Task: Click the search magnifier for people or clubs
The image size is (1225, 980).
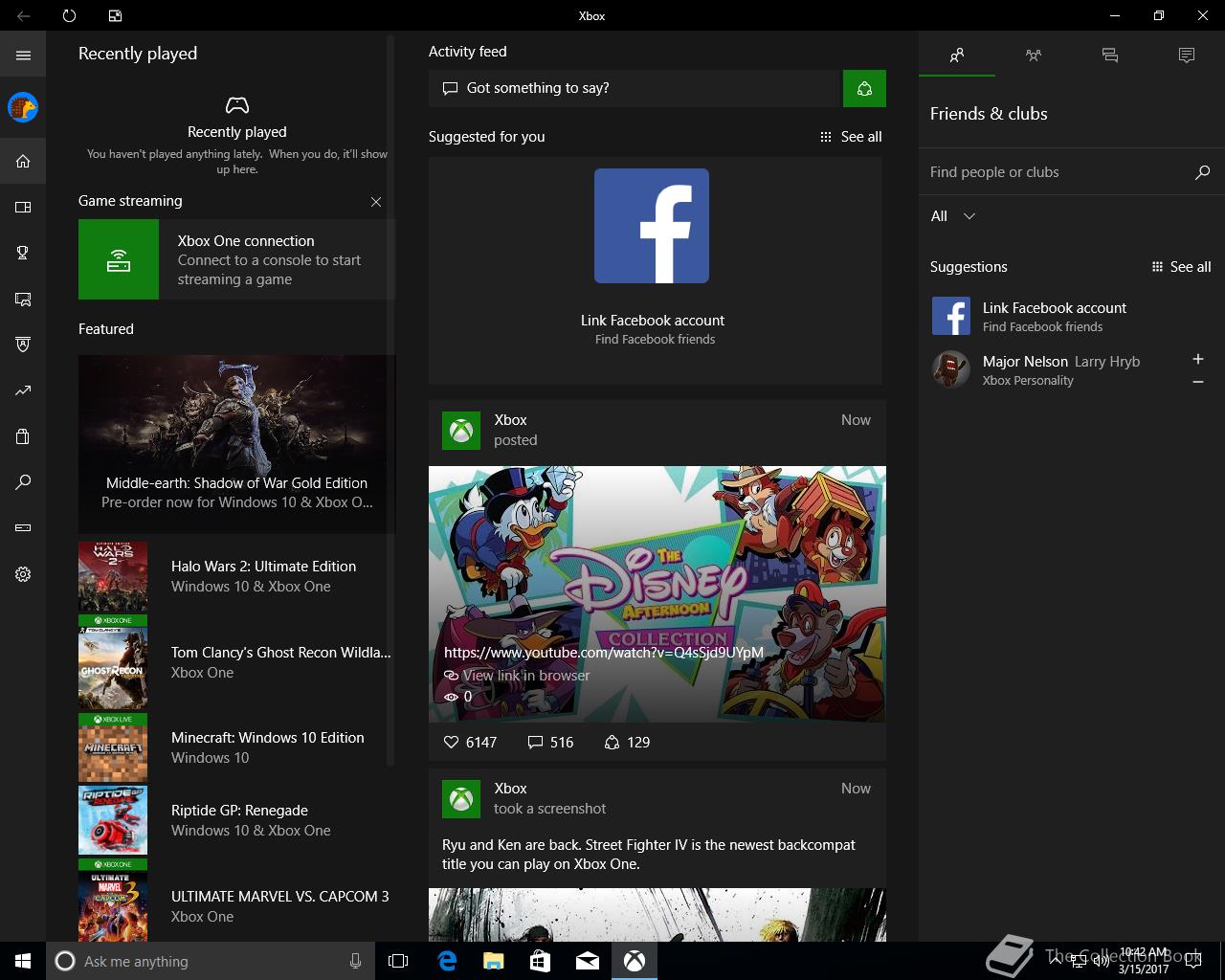Action: point(1202,172)
